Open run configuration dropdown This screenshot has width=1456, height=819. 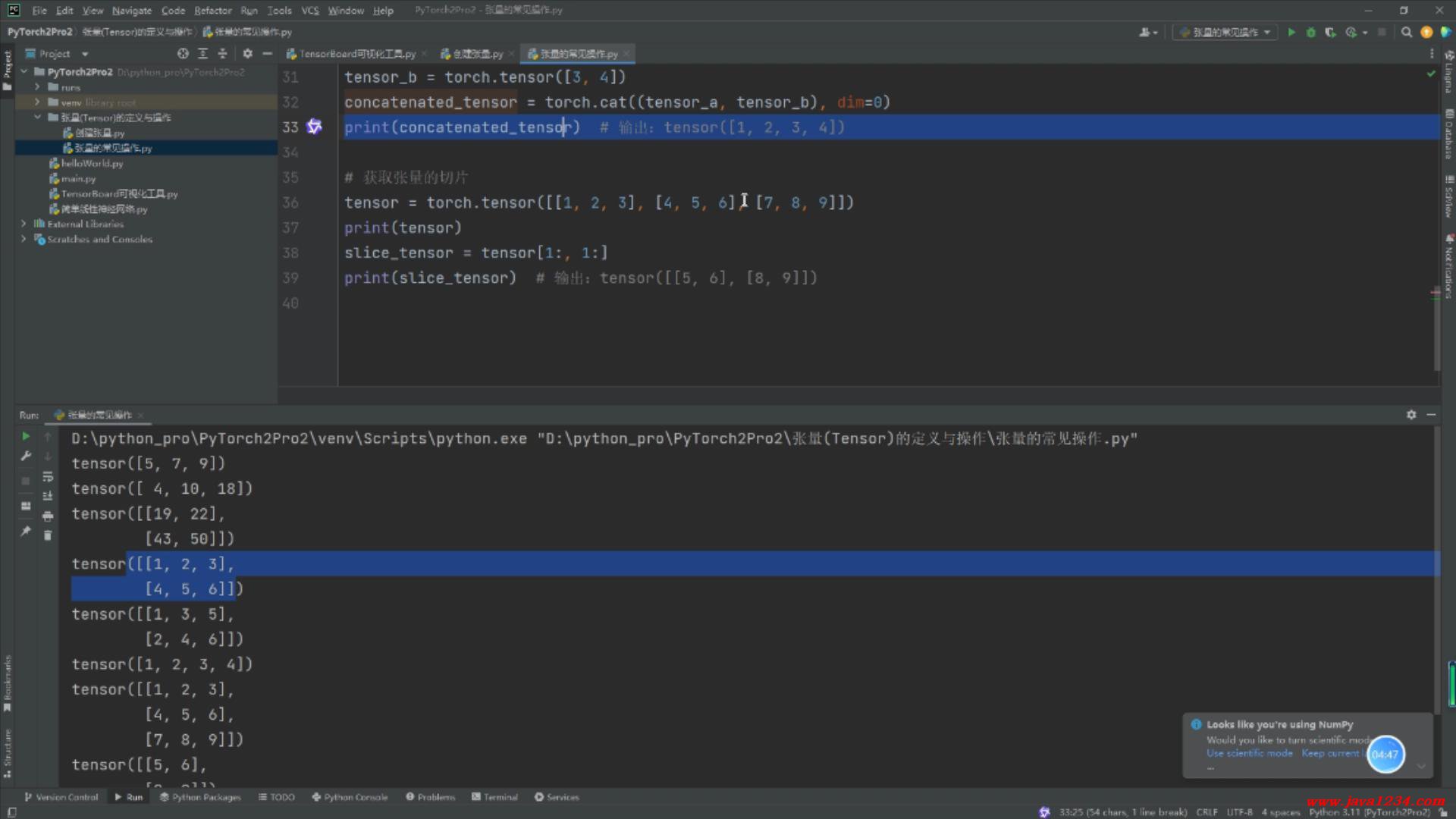(x=1225, y=32)
